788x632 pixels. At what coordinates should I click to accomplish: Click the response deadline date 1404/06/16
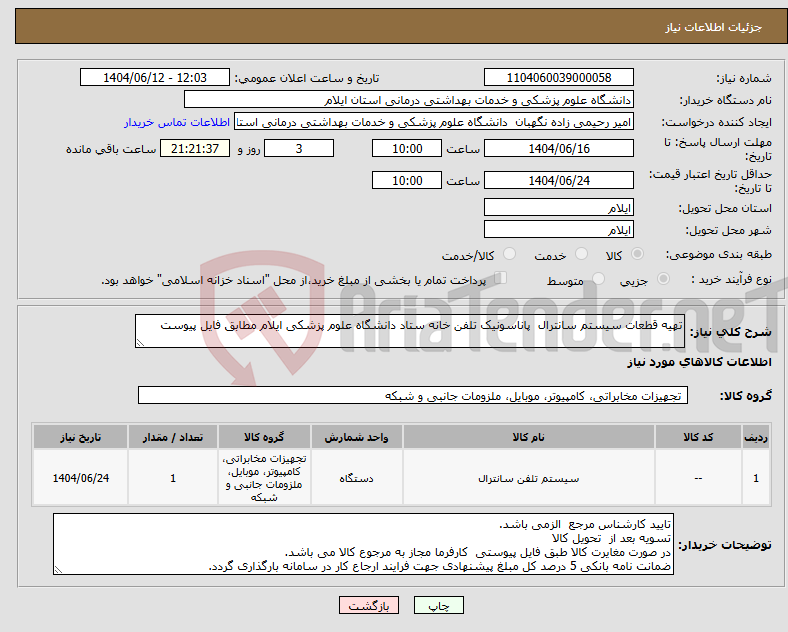coord(558,149)
